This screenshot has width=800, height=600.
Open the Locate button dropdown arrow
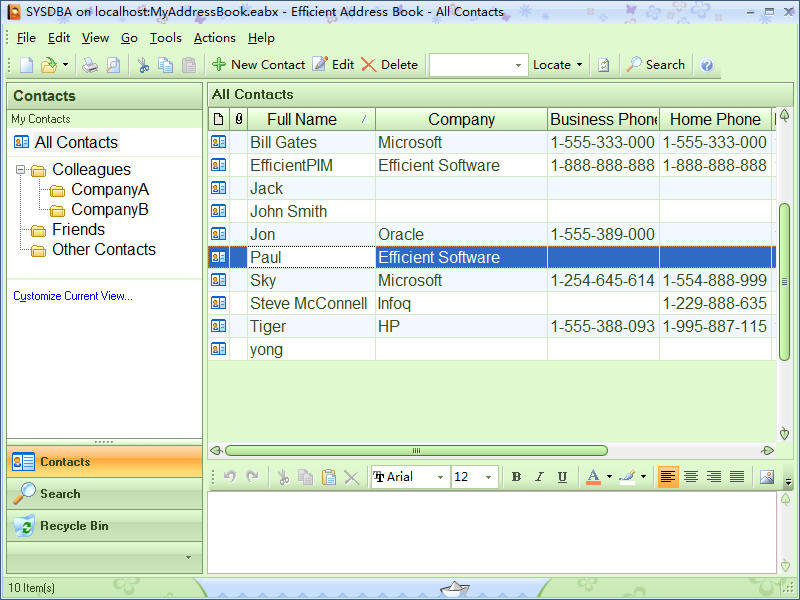(579, 65)
